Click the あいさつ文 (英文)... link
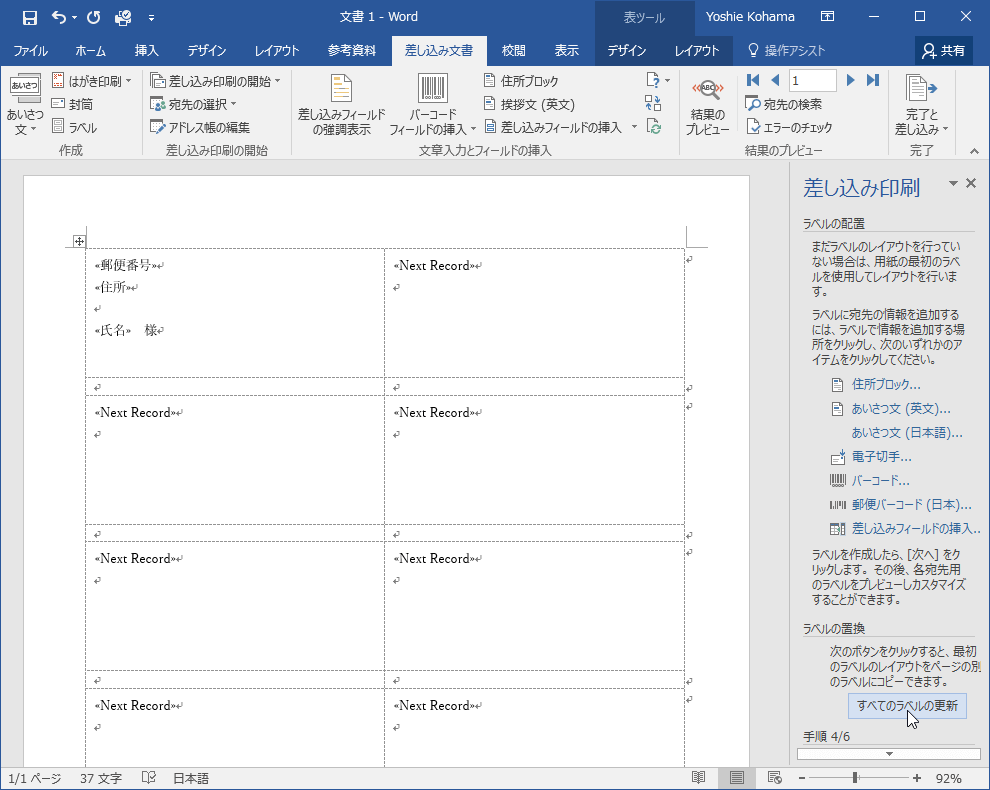This screenshot has width=990, height=790. click(900, 409)
